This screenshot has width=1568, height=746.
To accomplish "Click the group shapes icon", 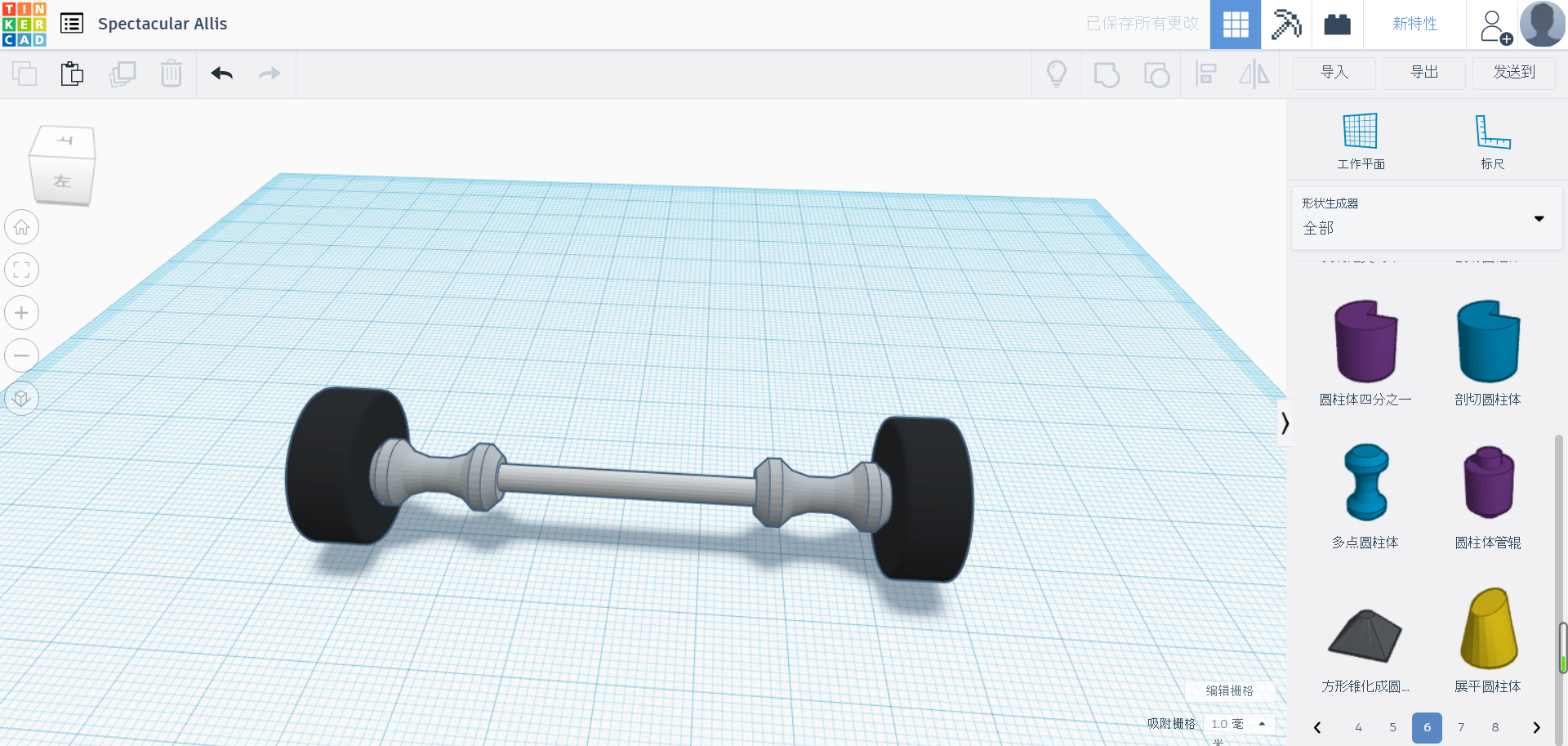I will 1107,74.
